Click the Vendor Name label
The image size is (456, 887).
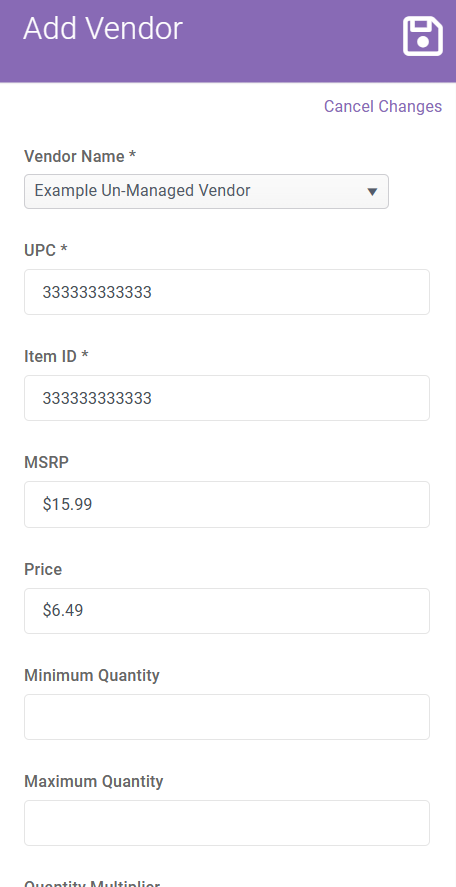80,157
